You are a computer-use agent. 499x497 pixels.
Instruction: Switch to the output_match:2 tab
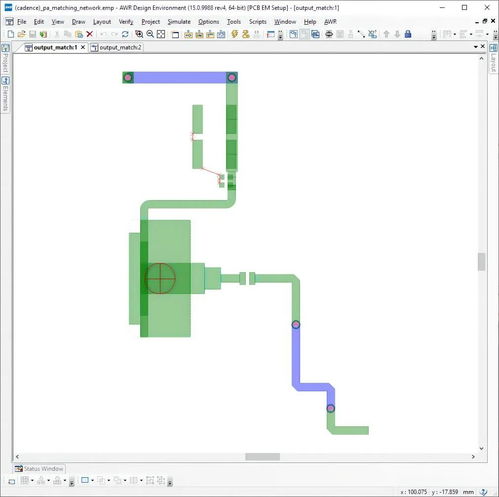pos(117,47)
